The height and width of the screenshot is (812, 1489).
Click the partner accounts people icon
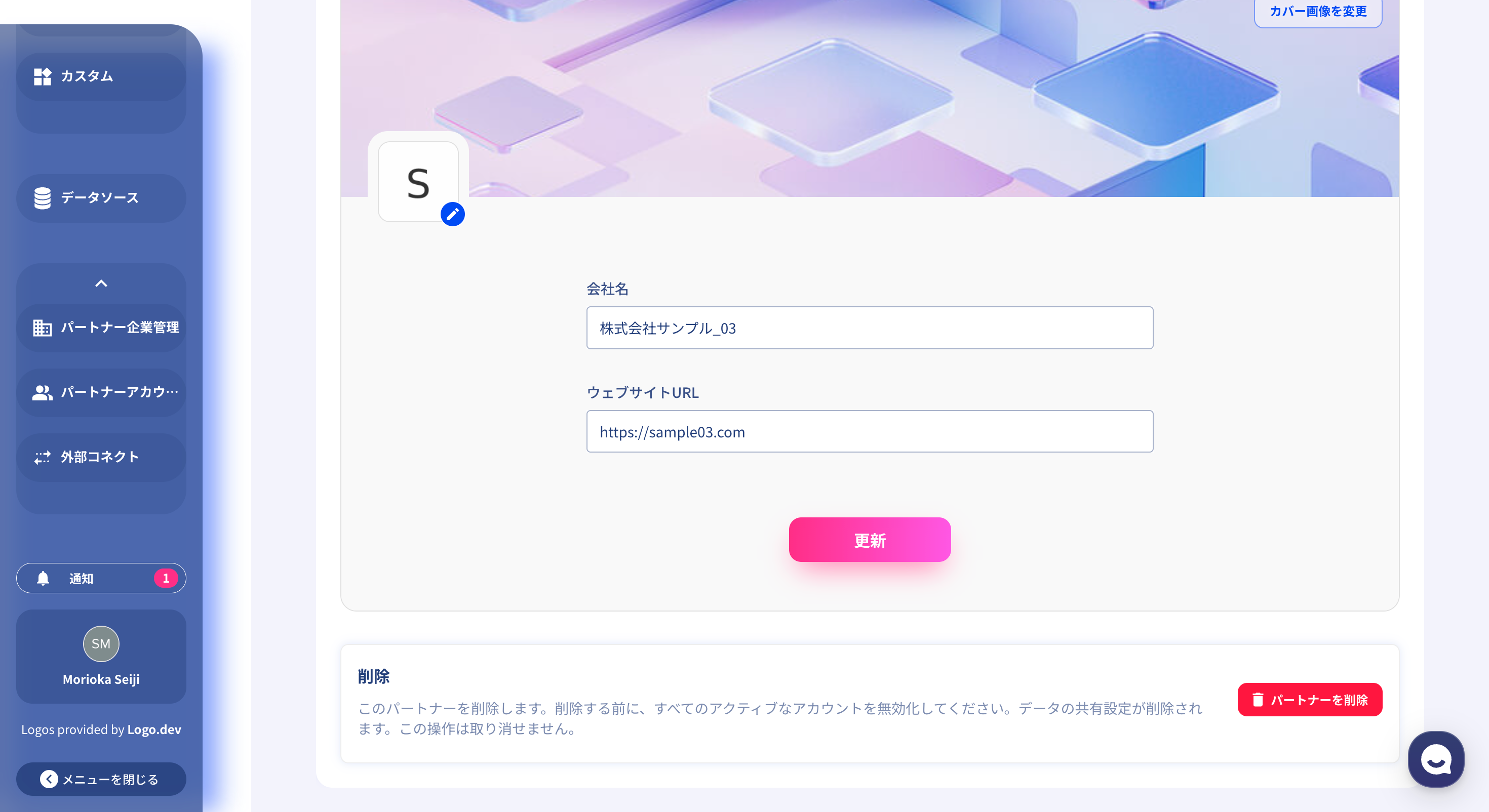42,392
